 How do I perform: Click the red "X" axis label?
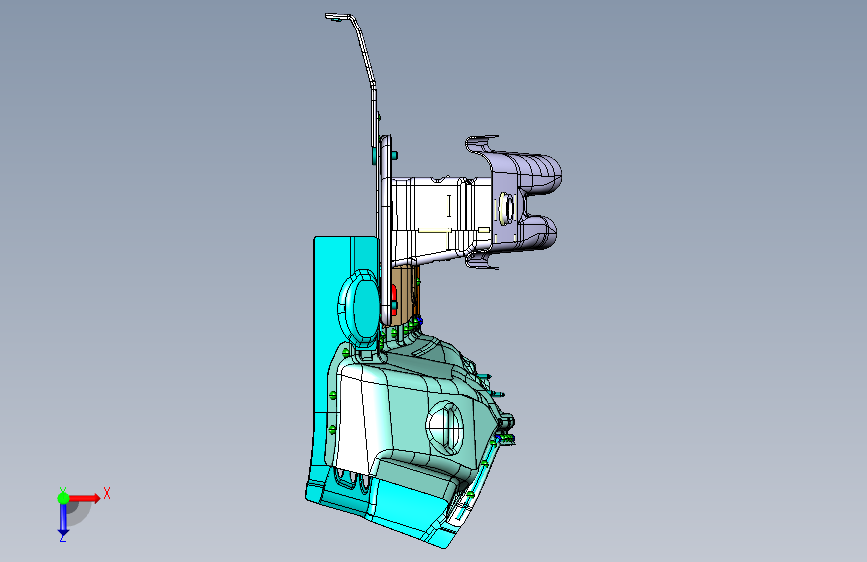pyautogui.click(x=107, y=493)
